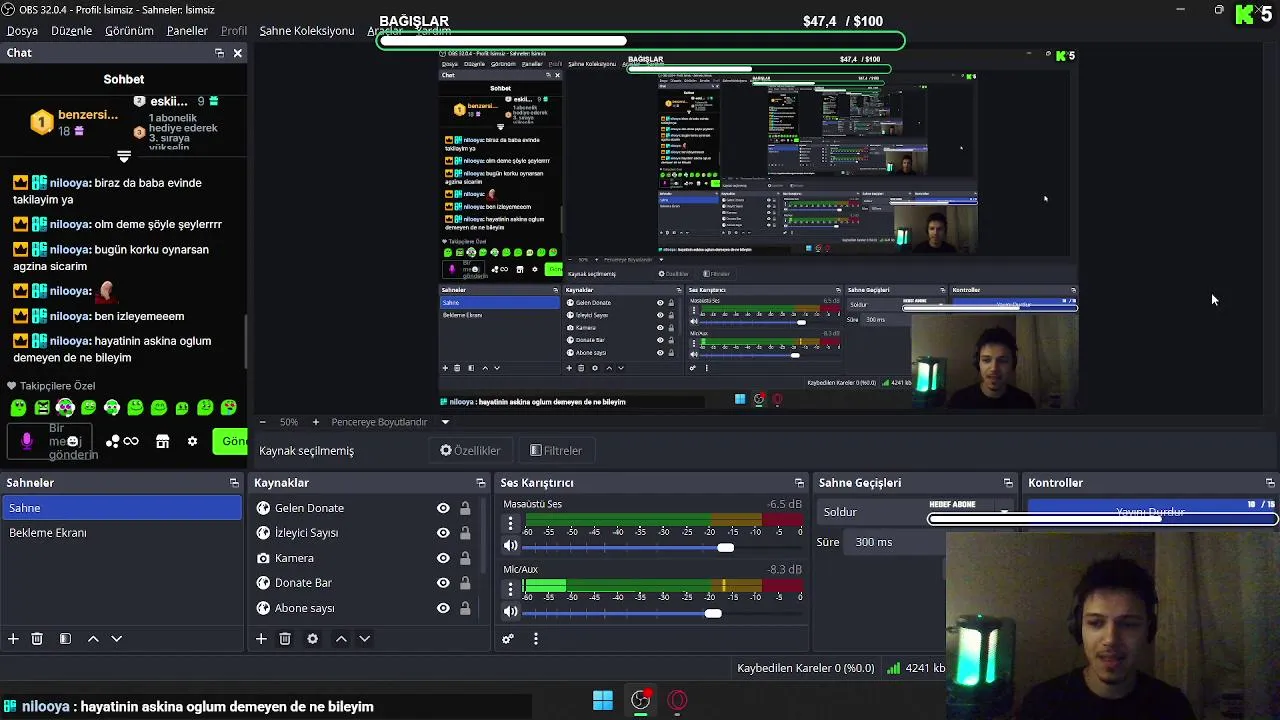Image resolution: width=1280 pixels, height=720 pixels.
Task: Open source properties gear in Kaynaklar toolbar
Action: [x=312, y=639]
